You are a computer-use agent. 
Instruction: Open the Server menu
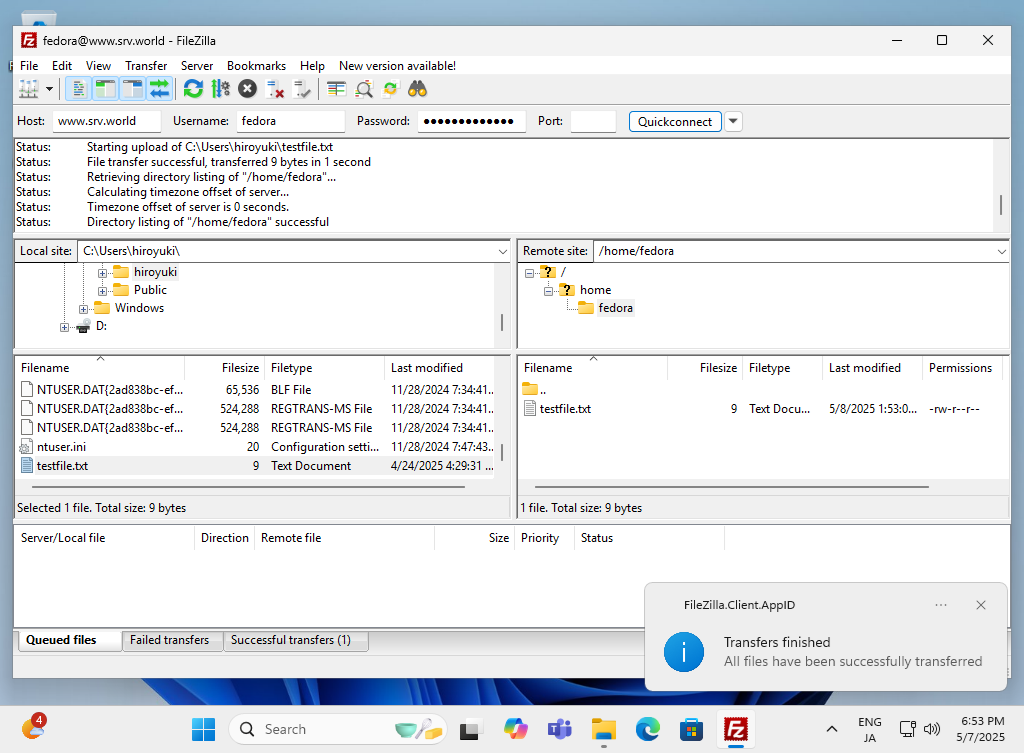tap(197, 66)
